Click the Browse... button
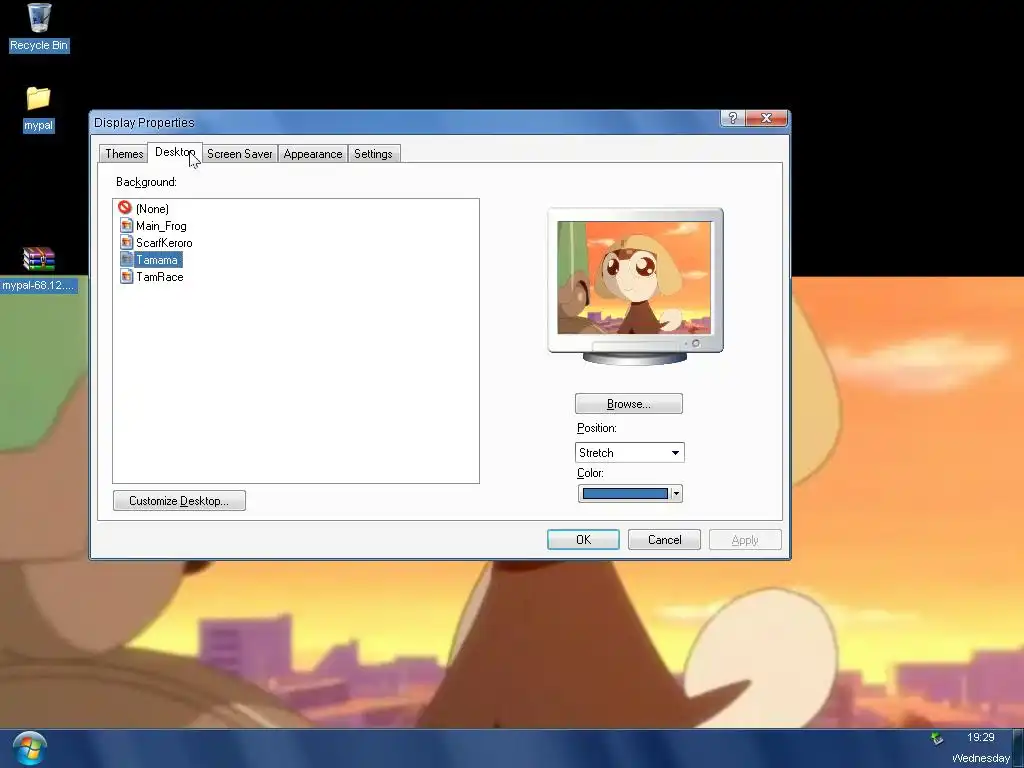The height and width of the screenshot is (768, 1024). click(x=628, y=404)
